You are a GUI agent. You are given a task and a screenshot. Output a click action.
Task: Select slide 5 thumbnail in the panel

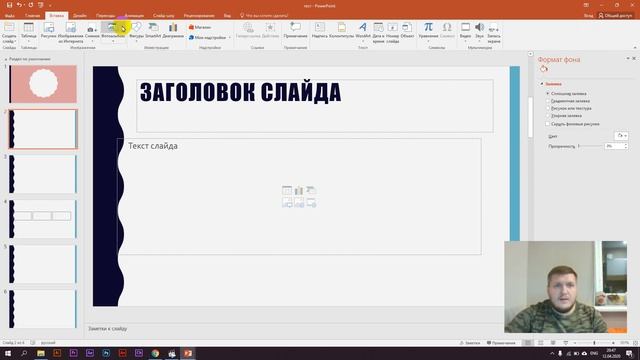tap(43, 264)
